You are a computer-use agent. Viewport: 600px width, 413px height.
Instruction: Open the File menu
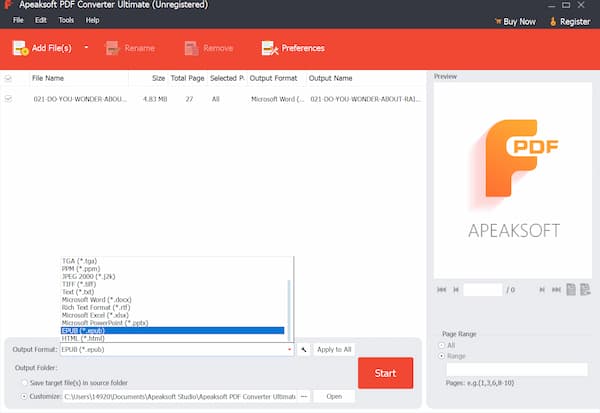pyautogui.click(x=18, y=20)
